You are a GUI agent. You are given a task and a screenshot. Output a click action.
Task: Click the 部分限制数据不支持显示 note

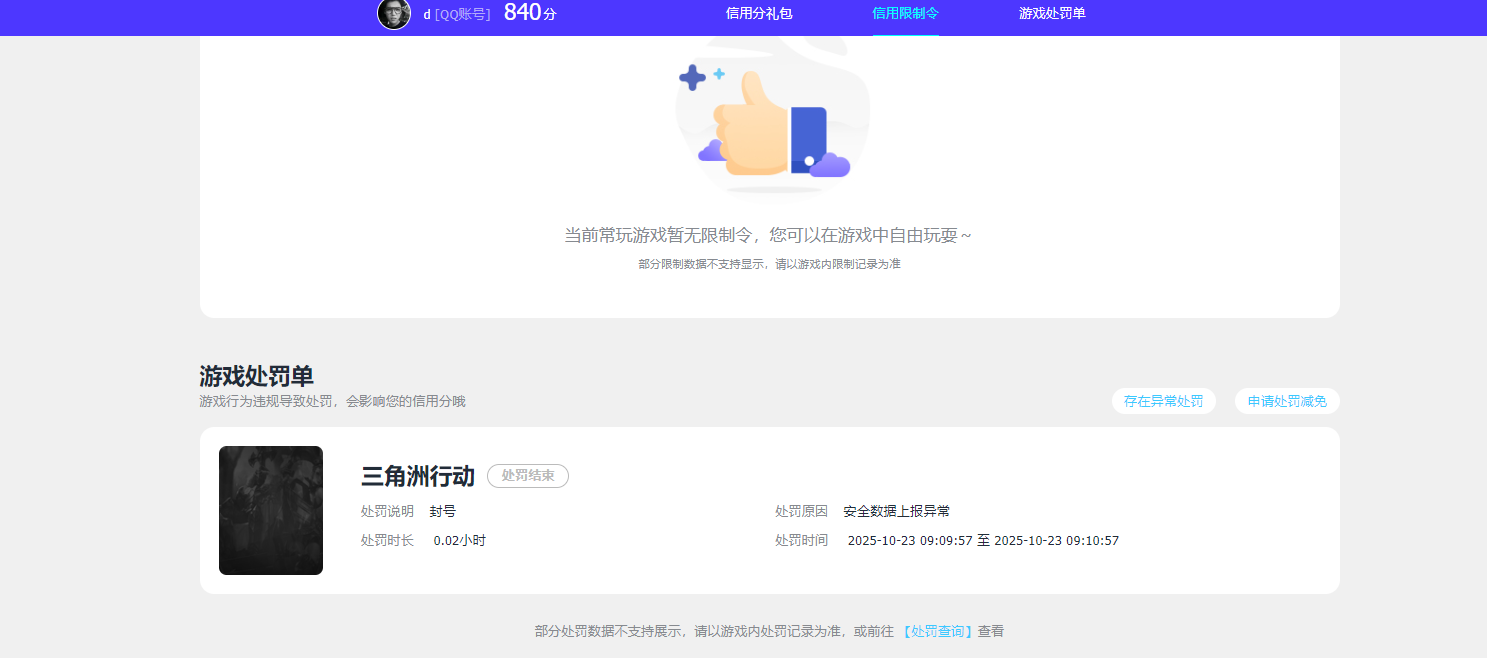pos(769,265)
